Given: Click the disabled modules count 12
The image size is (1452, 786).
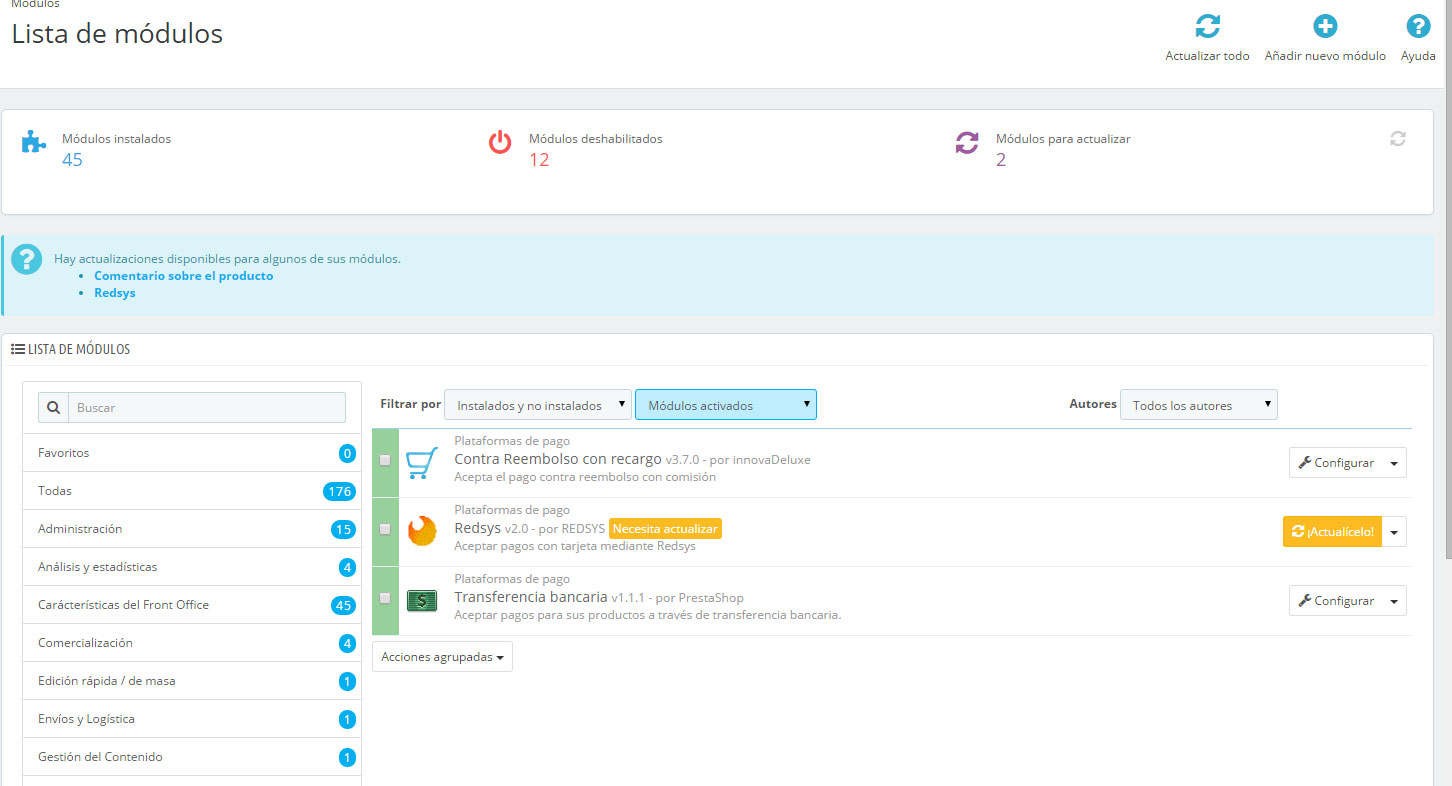Looking at the screenshot, I should tap(539, 160).
